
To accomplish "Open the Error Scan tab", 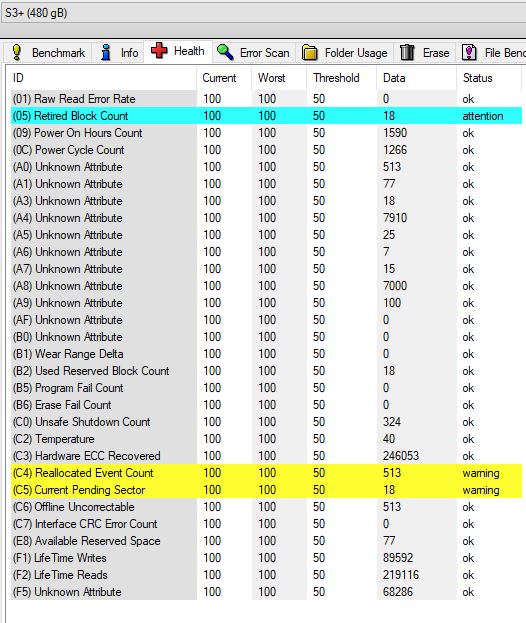I will (x=254, y=52).
